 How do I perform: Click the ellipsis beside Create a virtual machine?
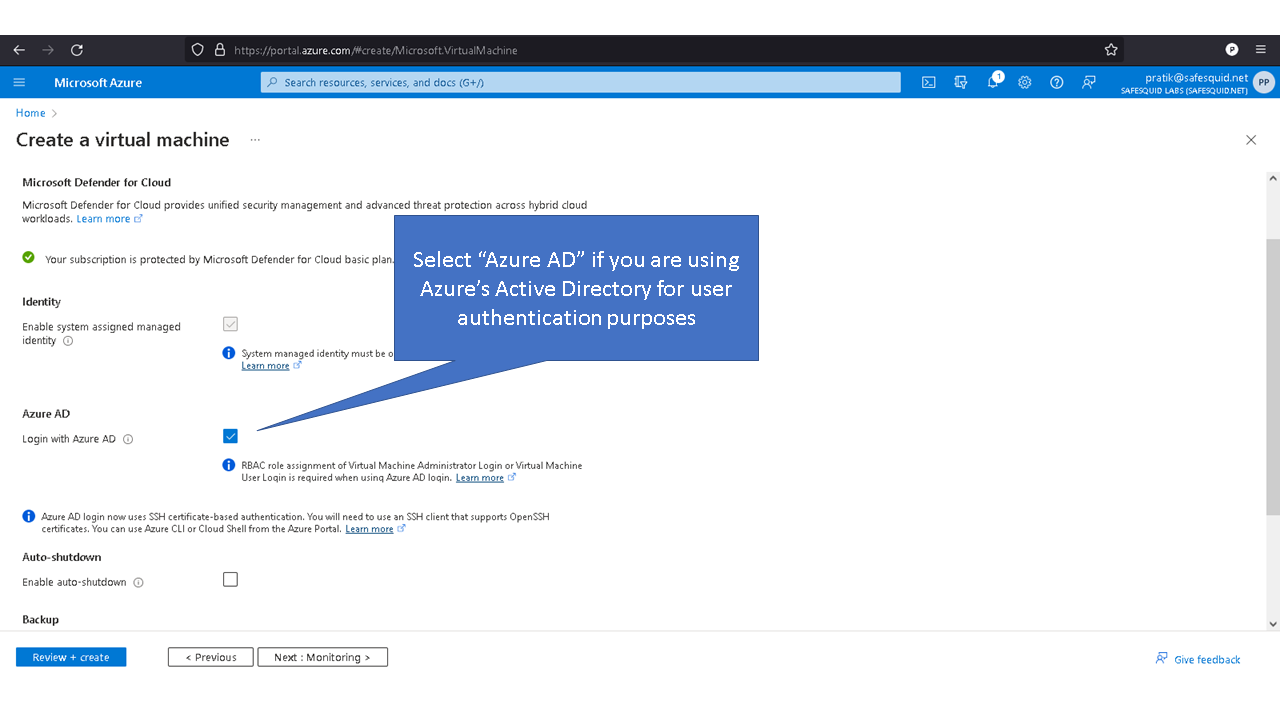point(255,140)
